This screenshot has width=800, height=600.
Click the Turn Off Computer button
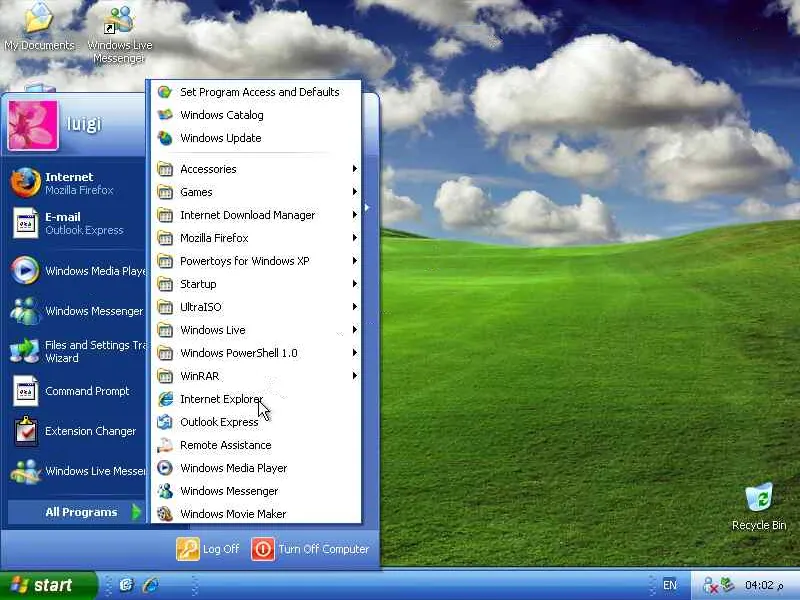[310, 549]
